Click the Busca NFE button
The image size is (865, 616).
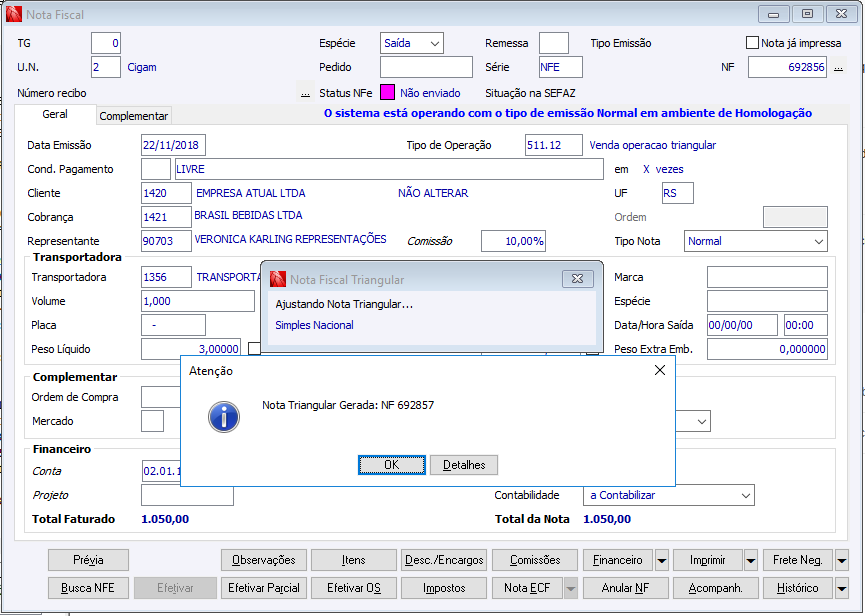pyautogui.click(x=88, y=588)
